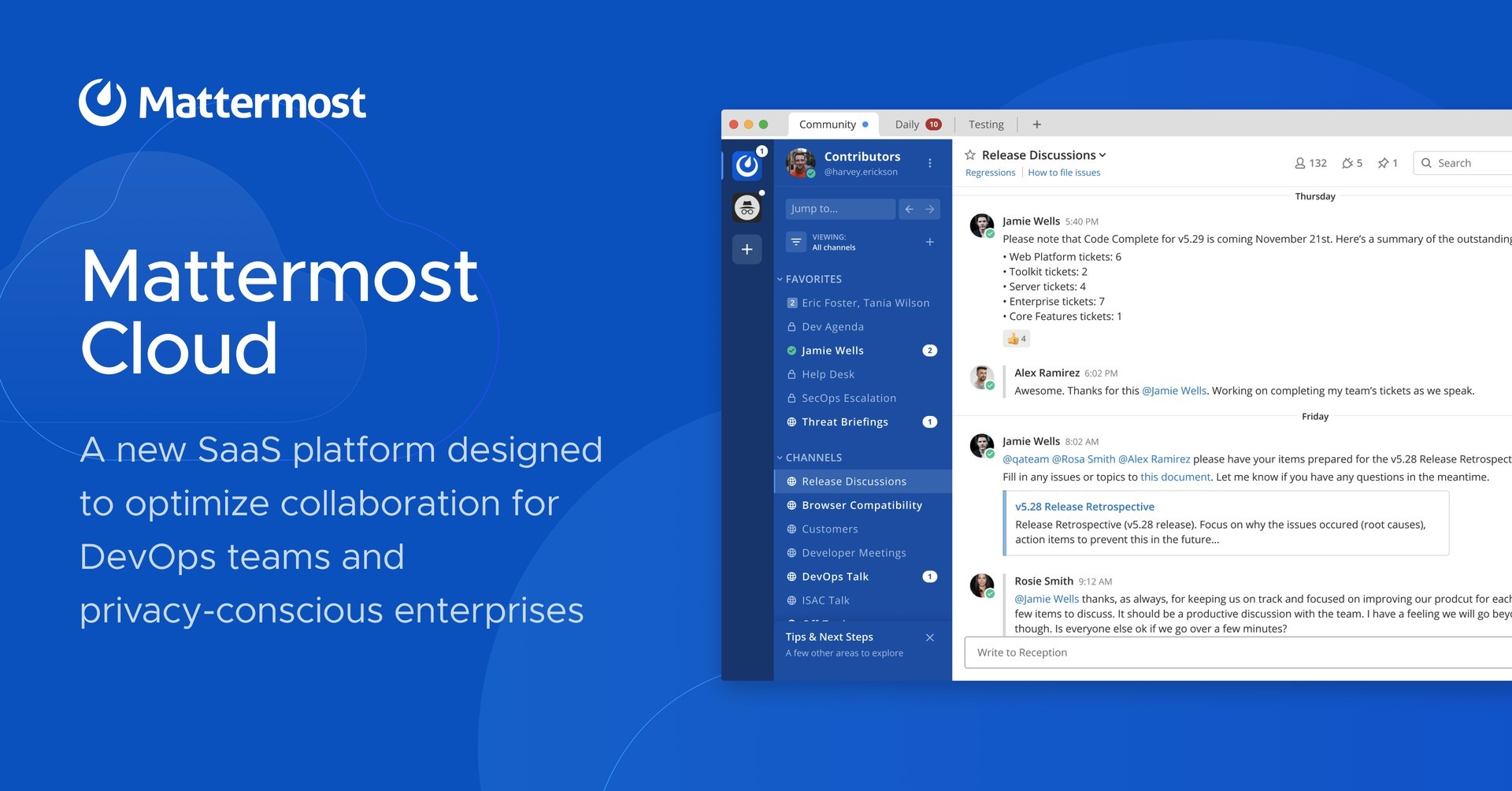Viewport: 1512px width, 791px height.
Task: Switch to the Testing tab
Action: coord(986,124)
